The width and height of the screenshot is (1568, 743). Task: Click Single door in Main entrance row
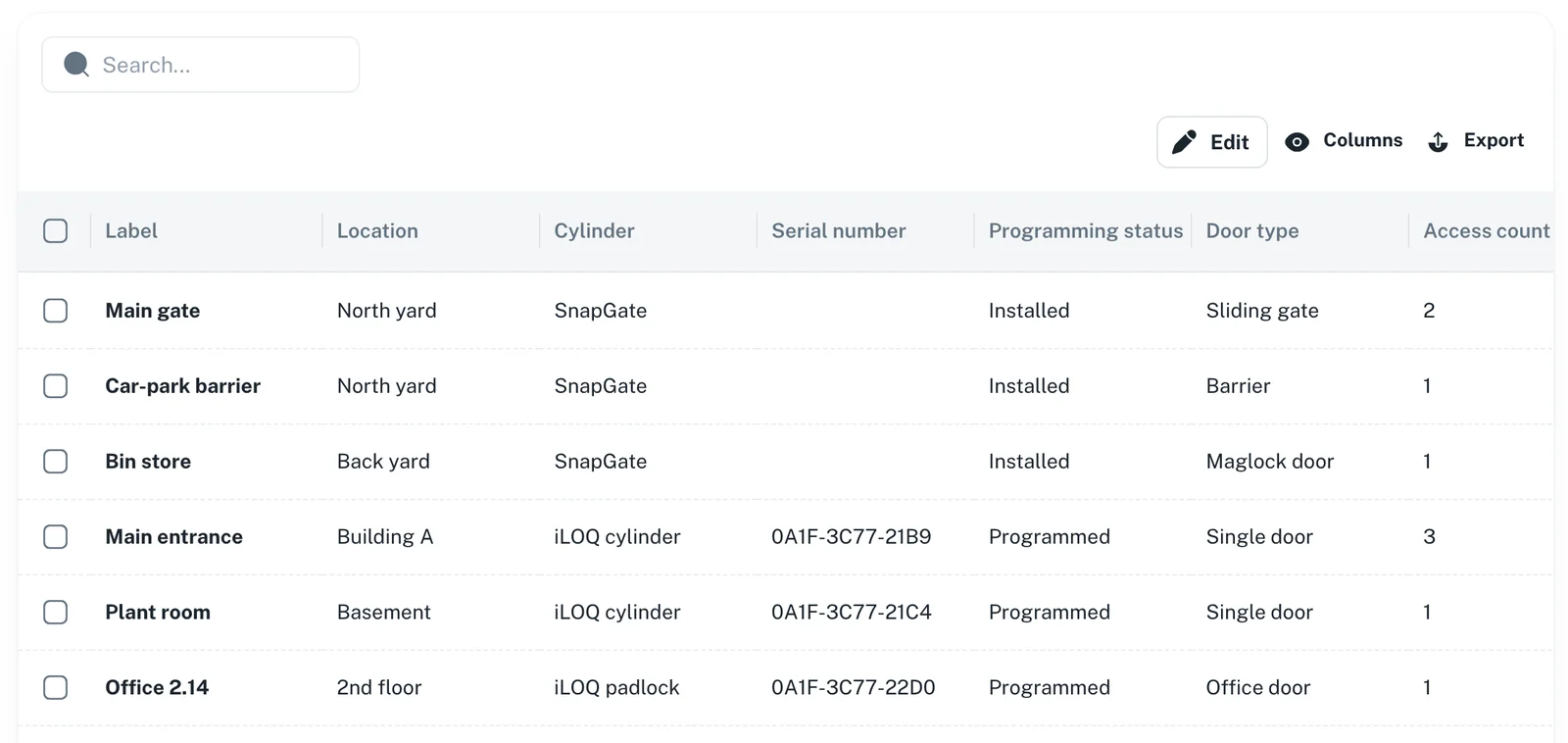pyautogui.click(x=1259, y=537)
